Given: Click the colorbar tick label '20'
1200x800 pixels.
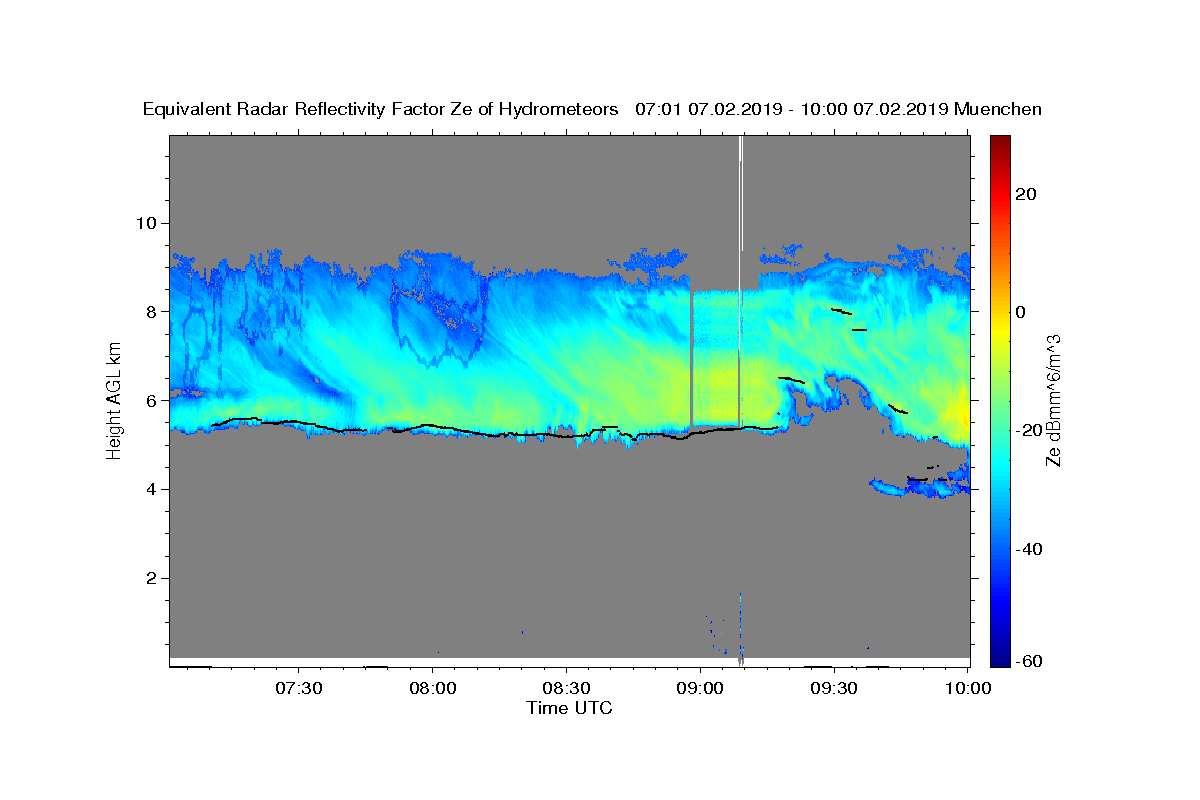Looking at the screenshot, I should pyautogui.click(x=1027, y=193).
